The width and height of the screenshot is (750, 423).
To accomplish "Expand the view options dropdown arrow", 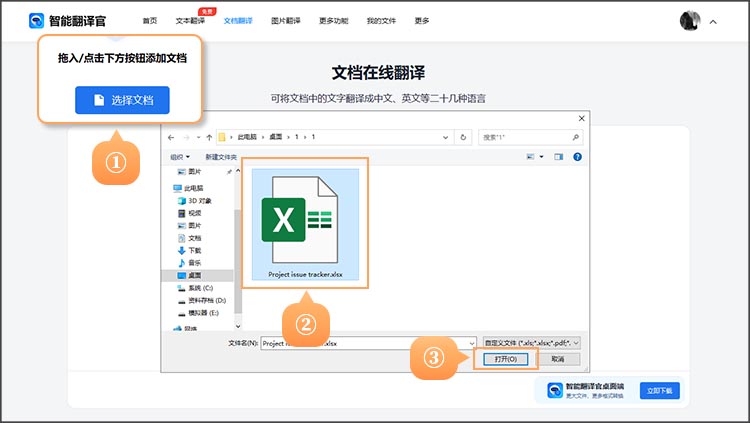I will (x=541, y=157).
